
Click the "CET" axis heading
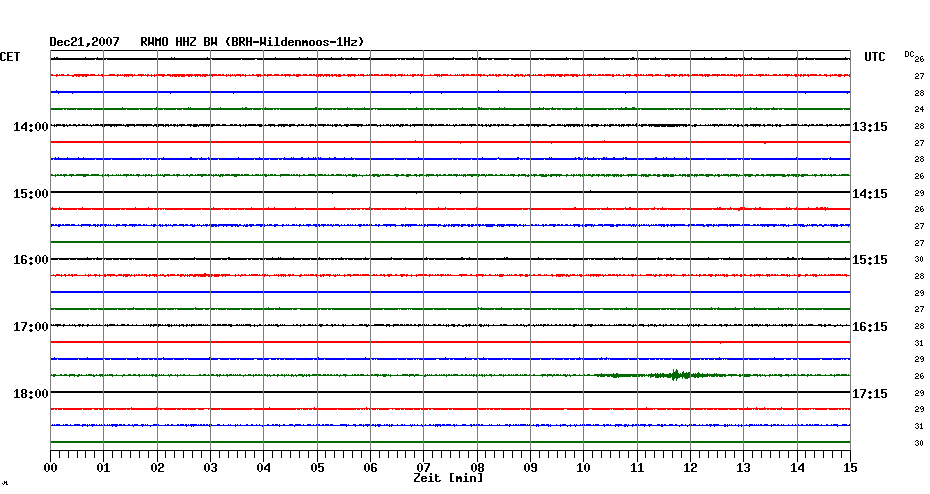9,57
